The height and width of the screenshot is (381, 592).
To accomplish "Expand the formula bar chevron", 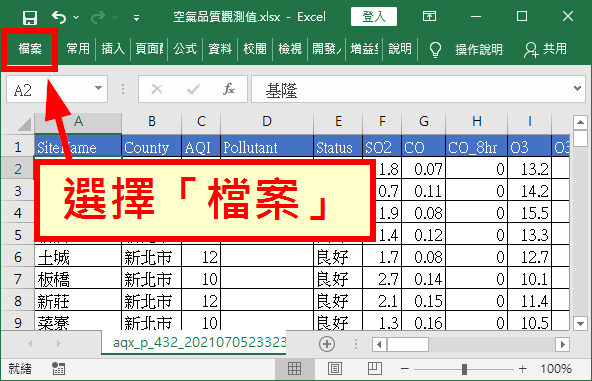I will pos(577,89).
